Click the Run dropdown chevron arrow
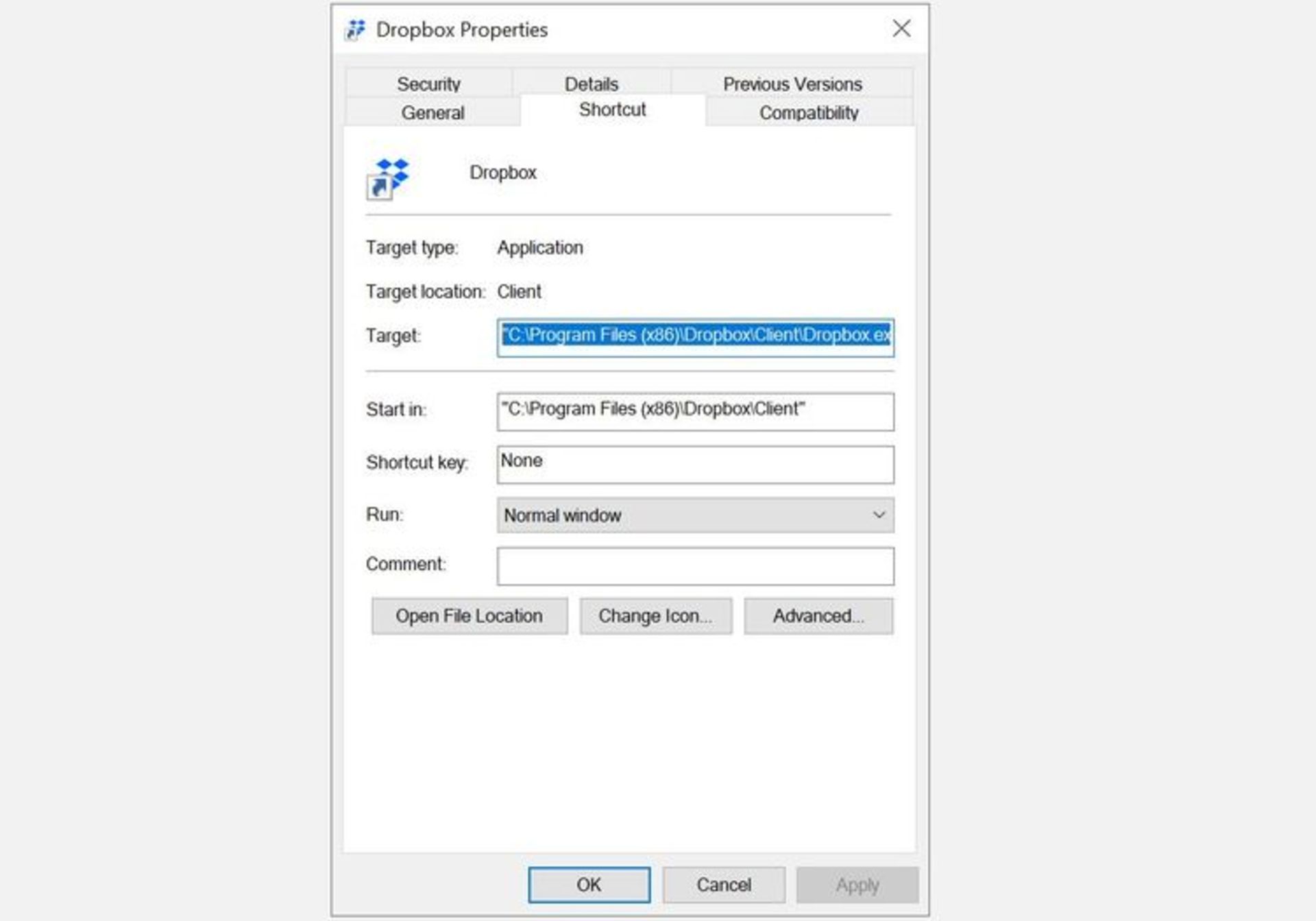The image size is (1316, 921). coord(879,515)
